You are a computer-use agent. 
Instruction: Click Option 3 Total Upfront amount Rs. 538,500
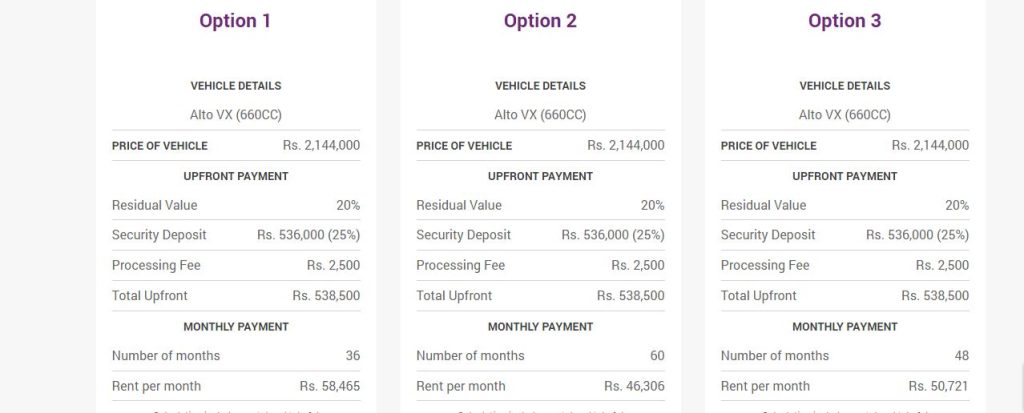935,296
